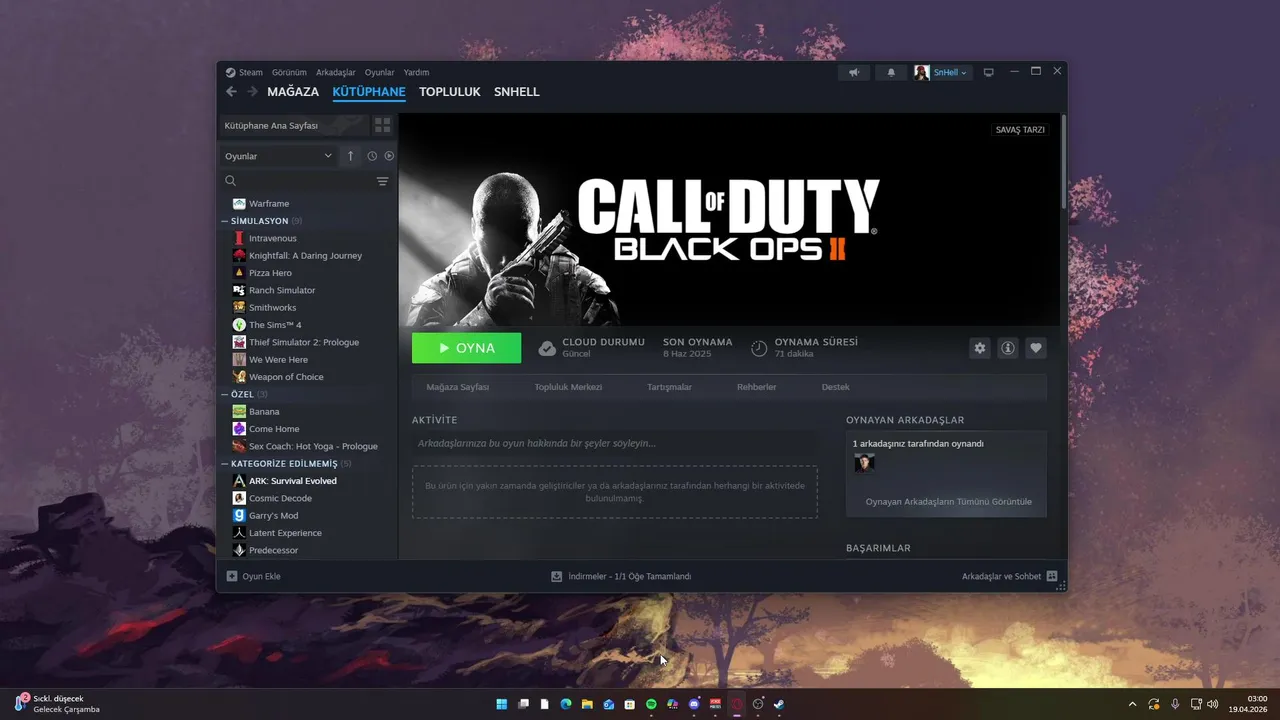Click the green OYNA play button
The width and height of the screenshot is (1280, 720).
coord(466,348)
